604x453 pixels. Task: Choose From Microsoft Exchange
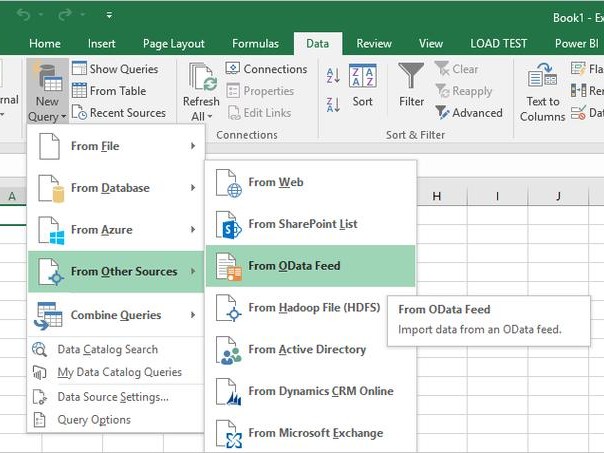tap(310, 433)
